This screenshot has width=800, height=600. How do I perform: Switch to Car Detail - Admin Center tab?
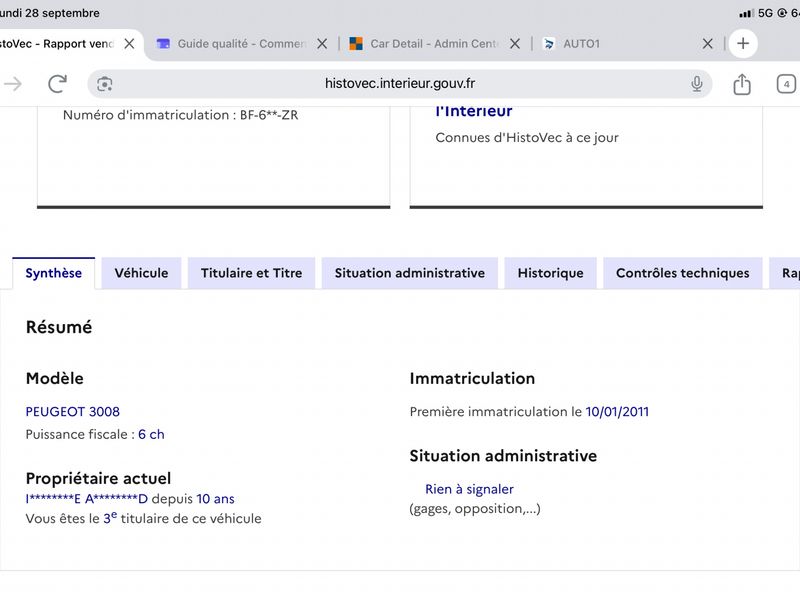click(424, 44)
